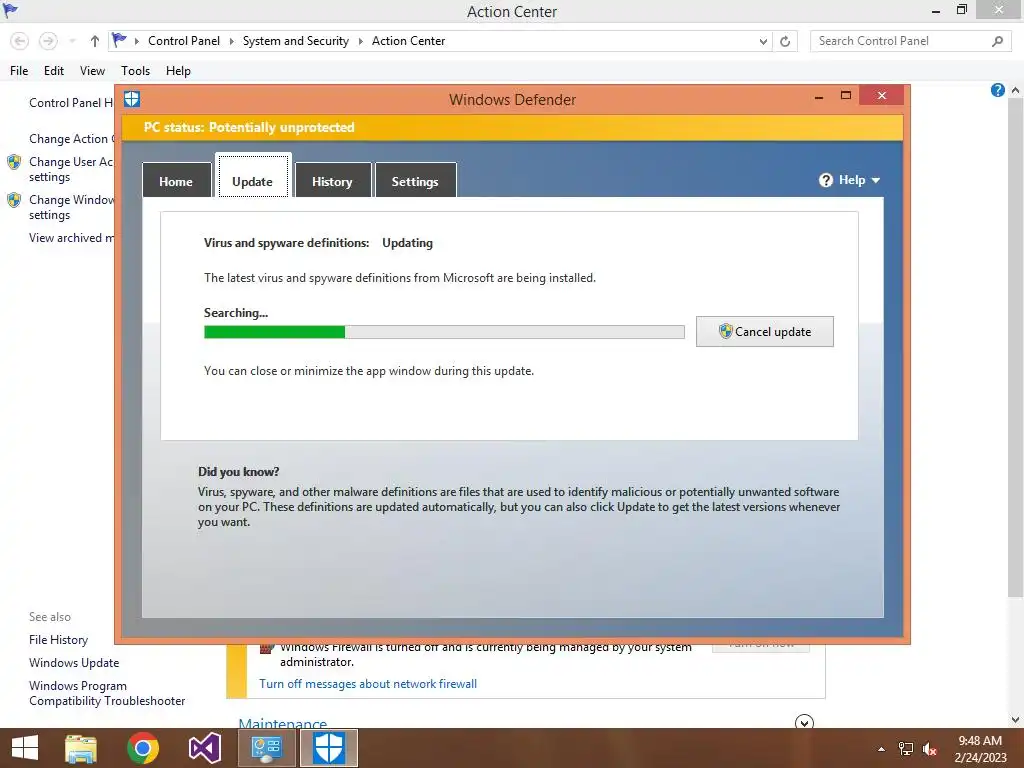
Task: Open the Edit menu
Action: pos(54,71)
